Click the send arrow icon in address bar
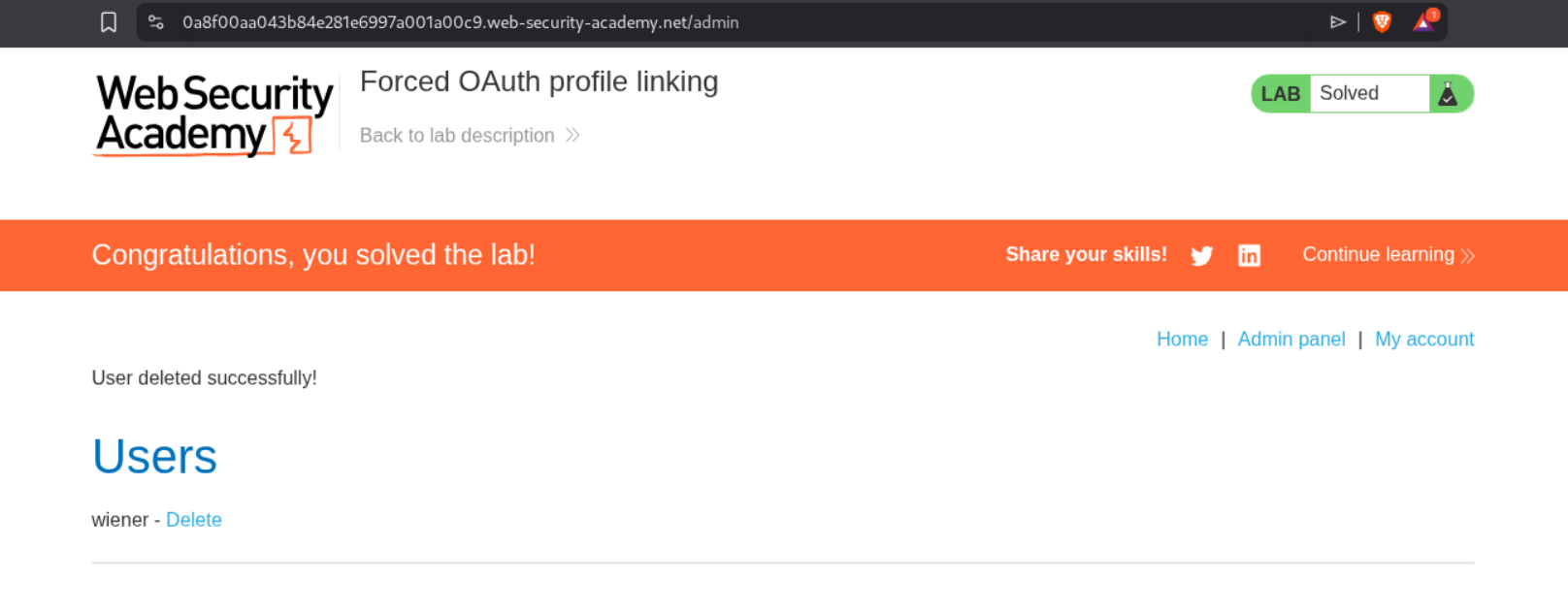 pyautogui.click(x=1338, y=22)
